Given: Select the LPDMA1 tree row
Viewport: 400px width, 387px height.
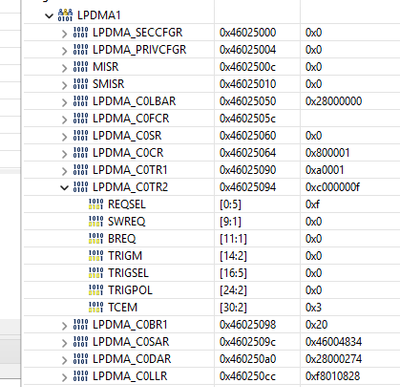Looking at the screenshot, I should click(x=212, y=15).
